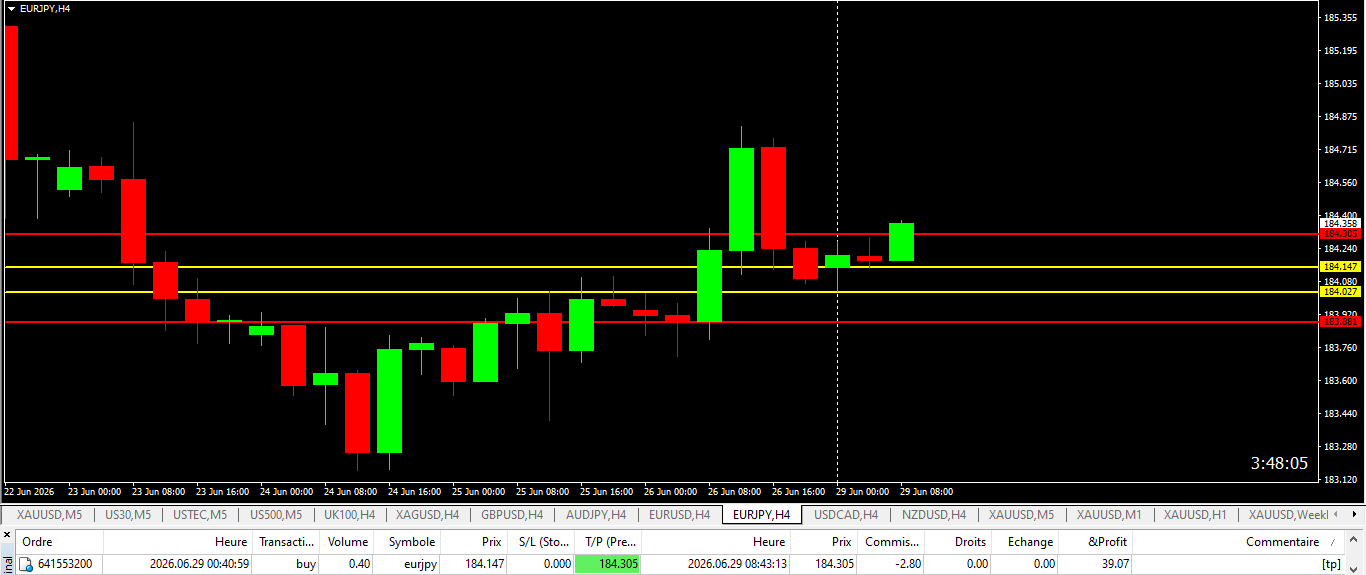
Task: Click the 39.07 profit value
Action: (1113, 564)
